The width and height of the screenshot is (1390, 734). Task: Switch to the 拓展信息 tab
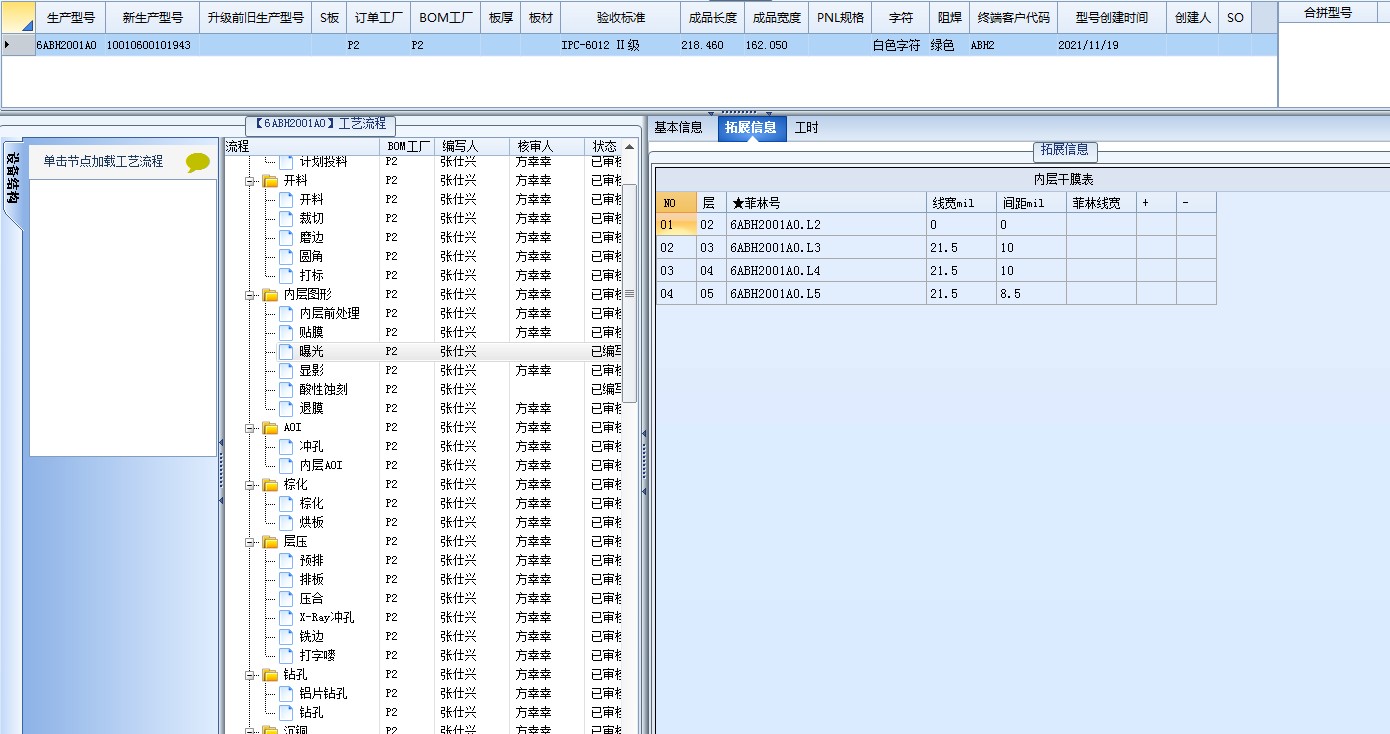[751, 128]
